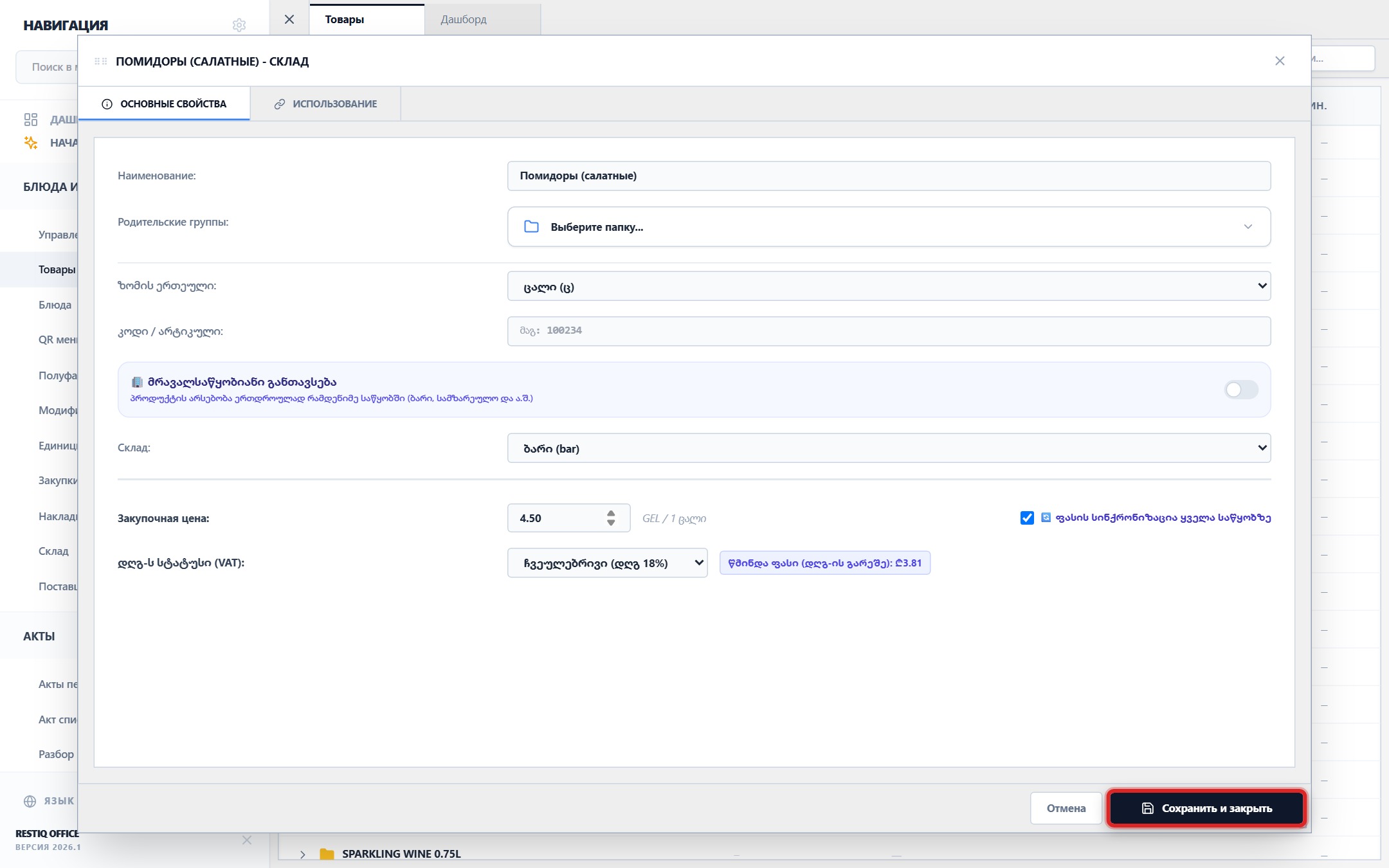
Task: Open Склад in the sidebar
Action: tap(53, 551)
